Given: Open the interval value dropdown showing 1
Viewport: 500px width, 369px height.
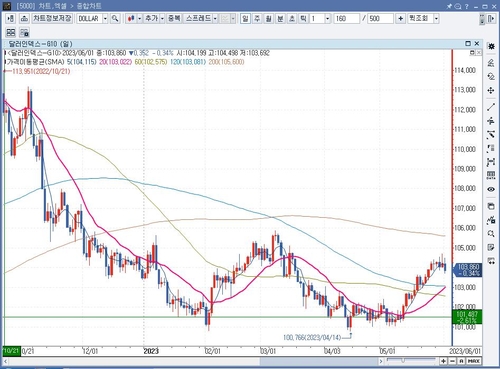Looking at the screenshot, I should click(328, 19).
